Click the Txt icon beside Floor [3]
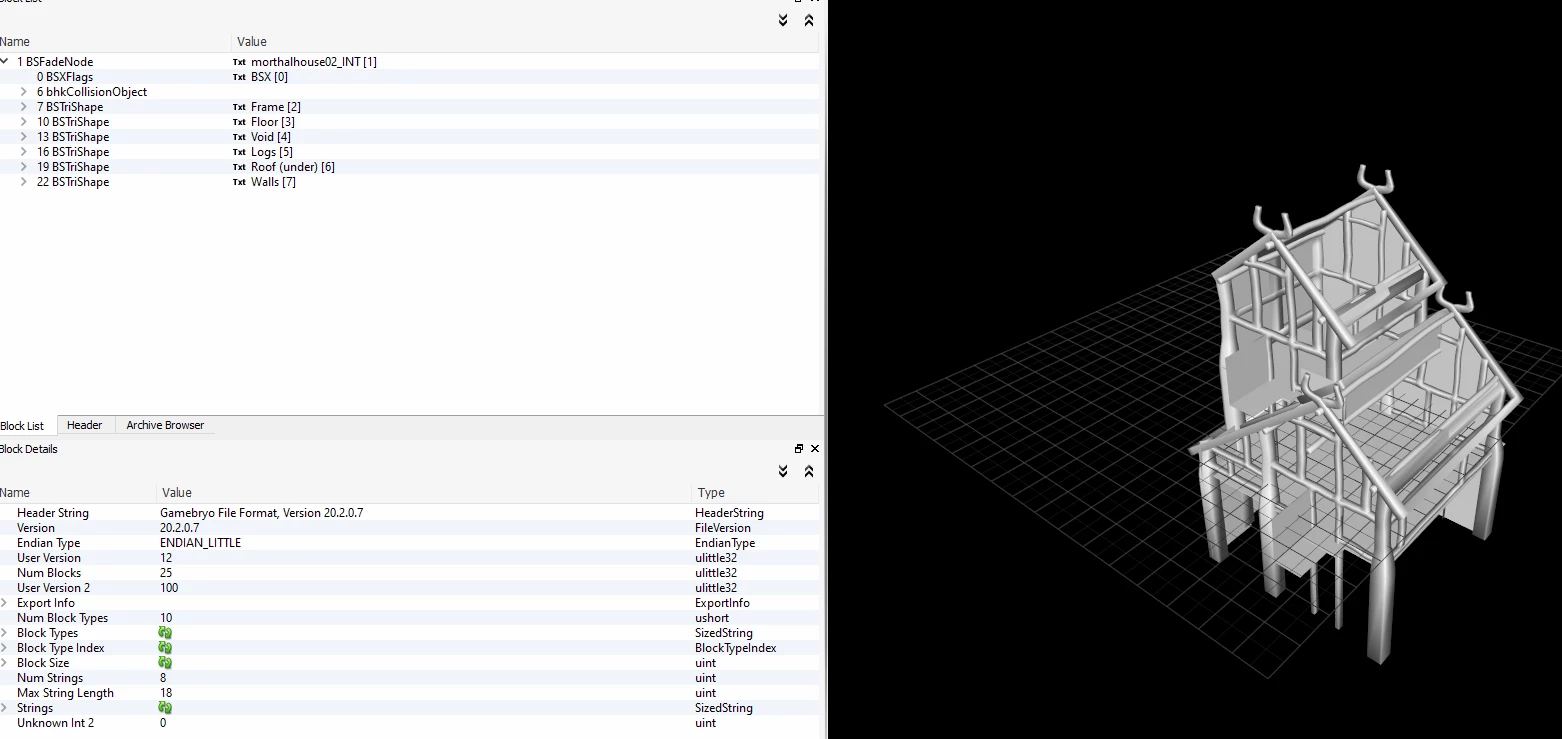1562x739 pixels. pyautogui.click(x=239, y=122)
